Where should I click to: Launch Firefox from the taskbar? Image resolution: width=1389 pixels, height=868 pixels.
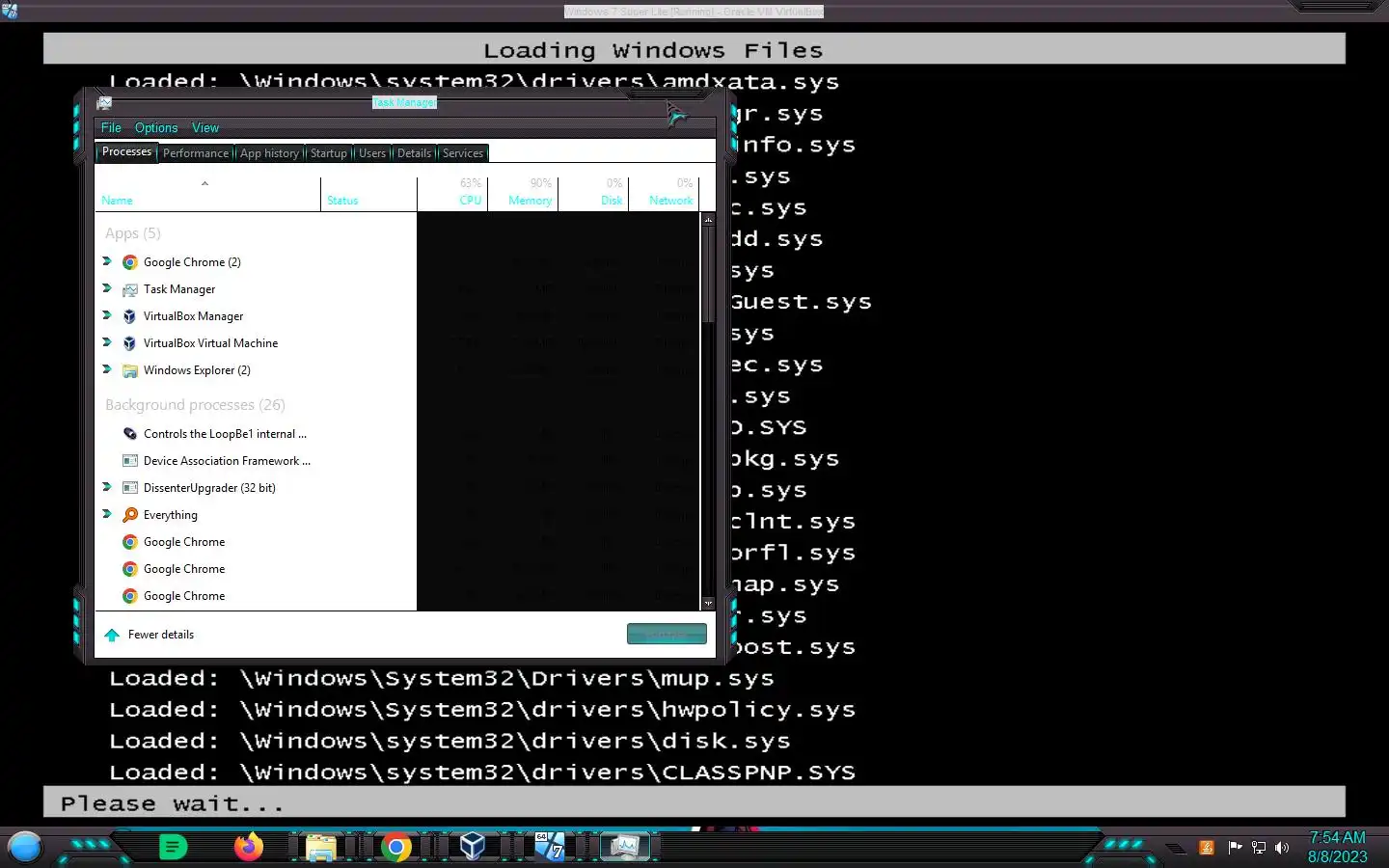tap(248, 848)
